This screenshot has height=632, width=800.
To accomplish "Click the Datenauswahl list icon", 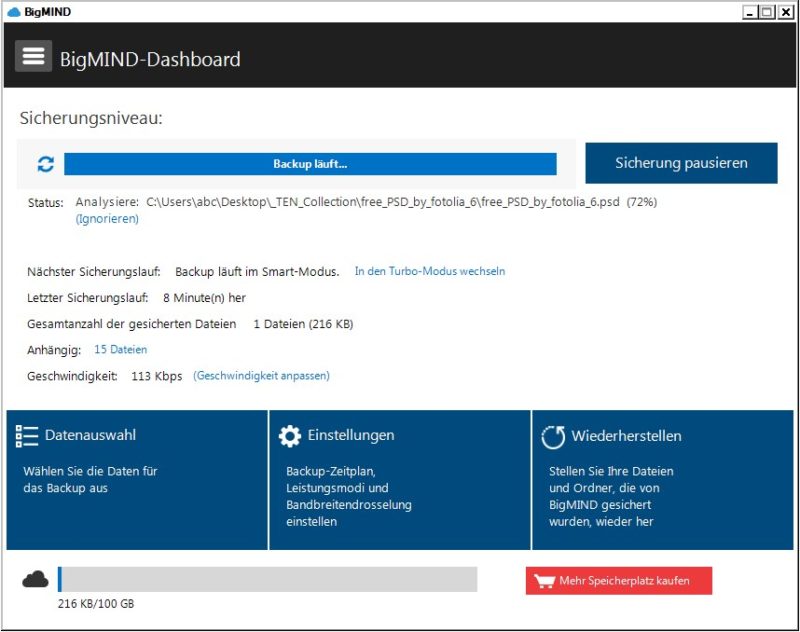I will click(27, 436).
